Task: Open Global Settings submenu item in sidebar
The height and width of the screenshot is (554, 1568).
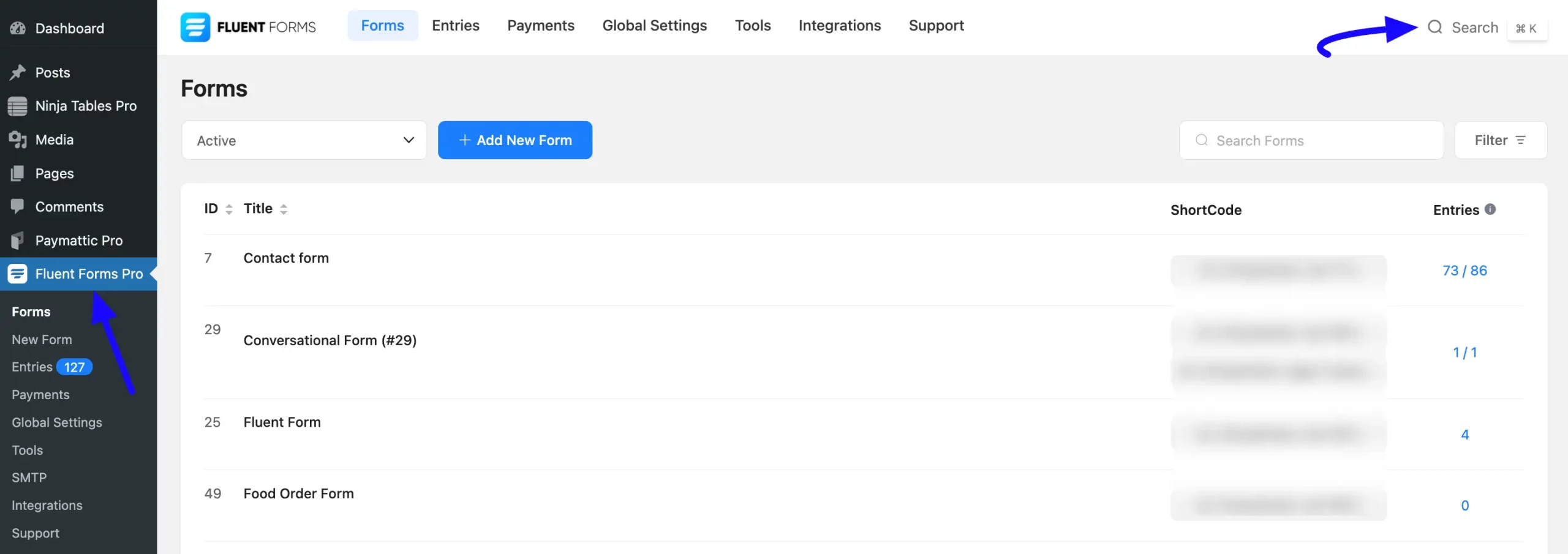Action: (57, 422)
